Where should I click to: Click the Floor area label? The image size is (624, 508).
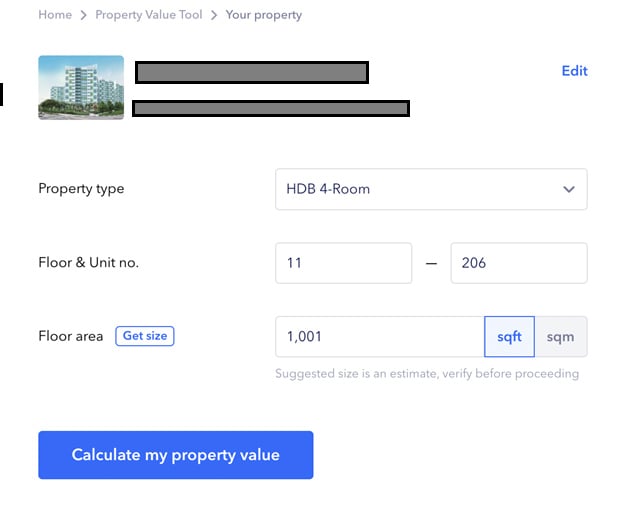71,336
